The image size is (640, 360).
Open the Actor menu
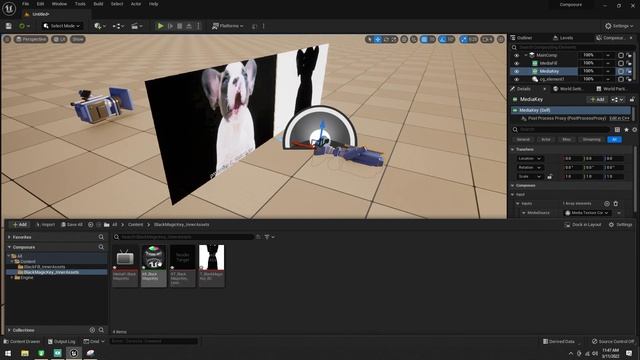coord(136,4)
